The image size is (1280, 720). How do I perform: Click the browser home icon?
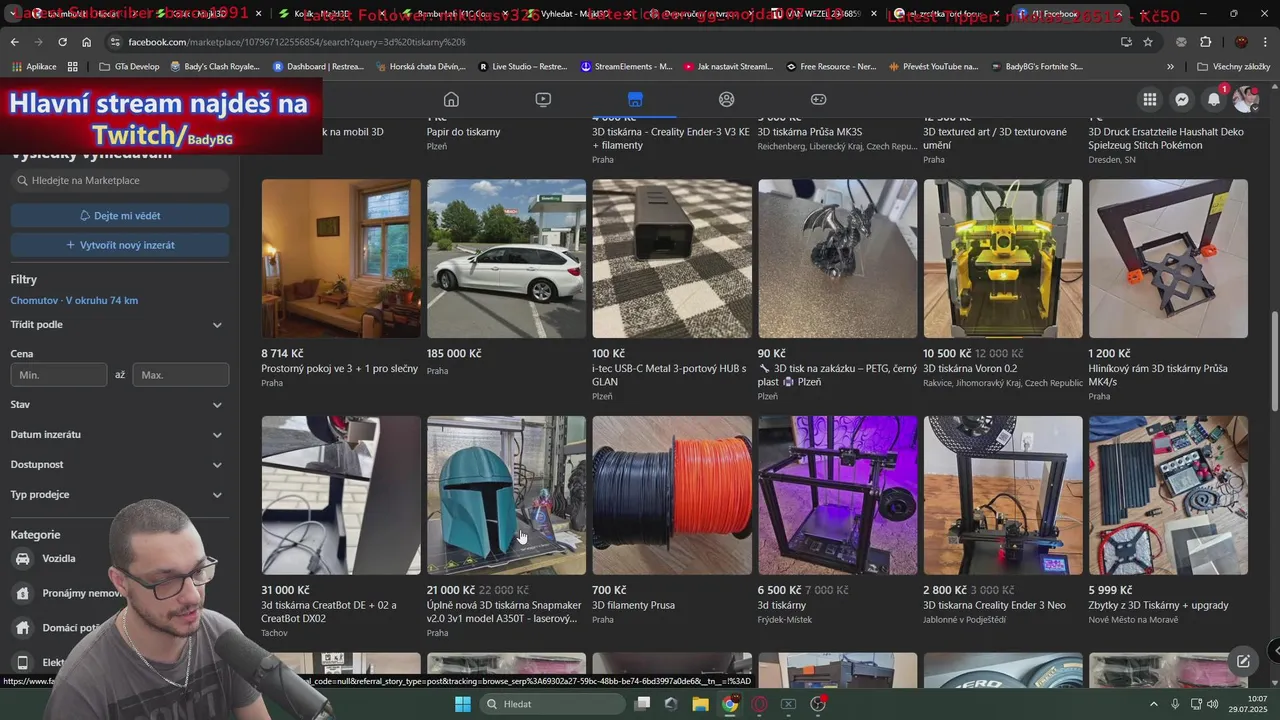coord(87,42)
